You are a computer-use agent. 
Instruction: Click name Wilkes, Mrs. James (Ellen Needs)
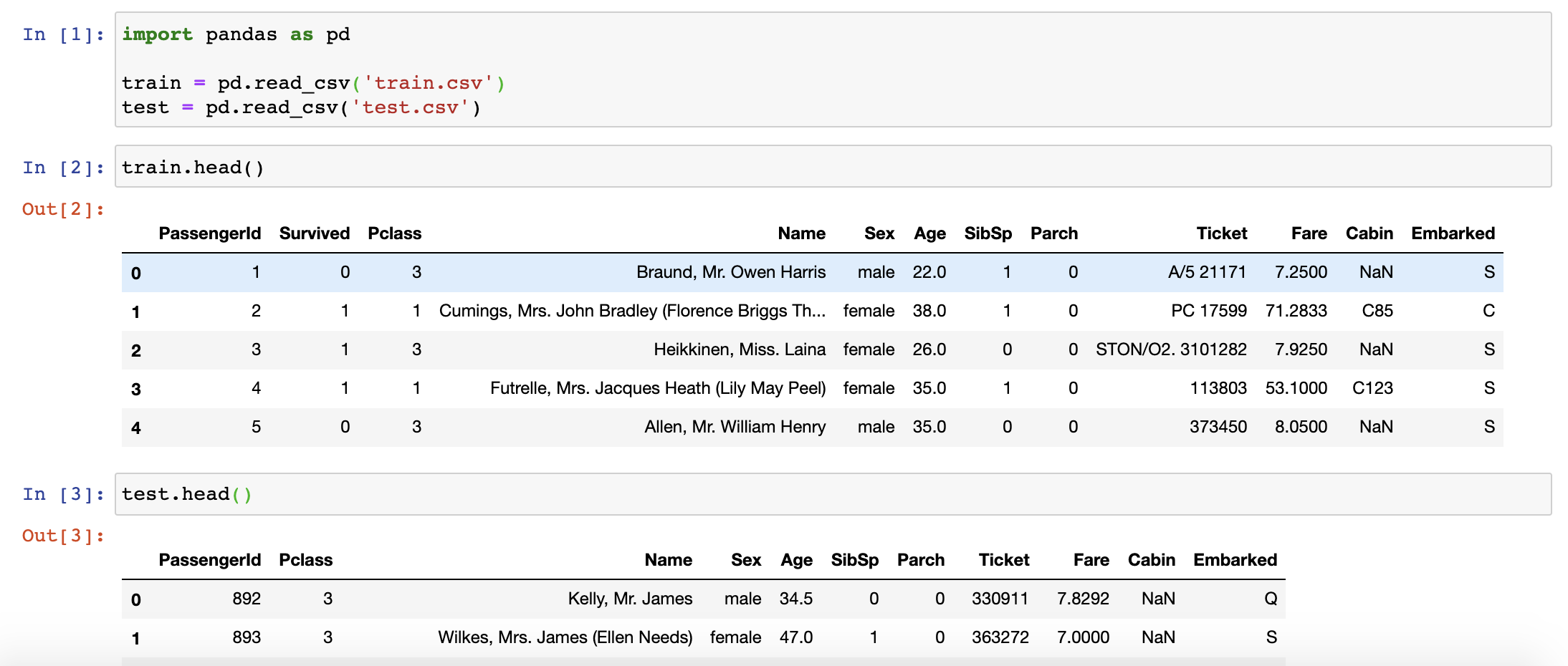point(565,637)
